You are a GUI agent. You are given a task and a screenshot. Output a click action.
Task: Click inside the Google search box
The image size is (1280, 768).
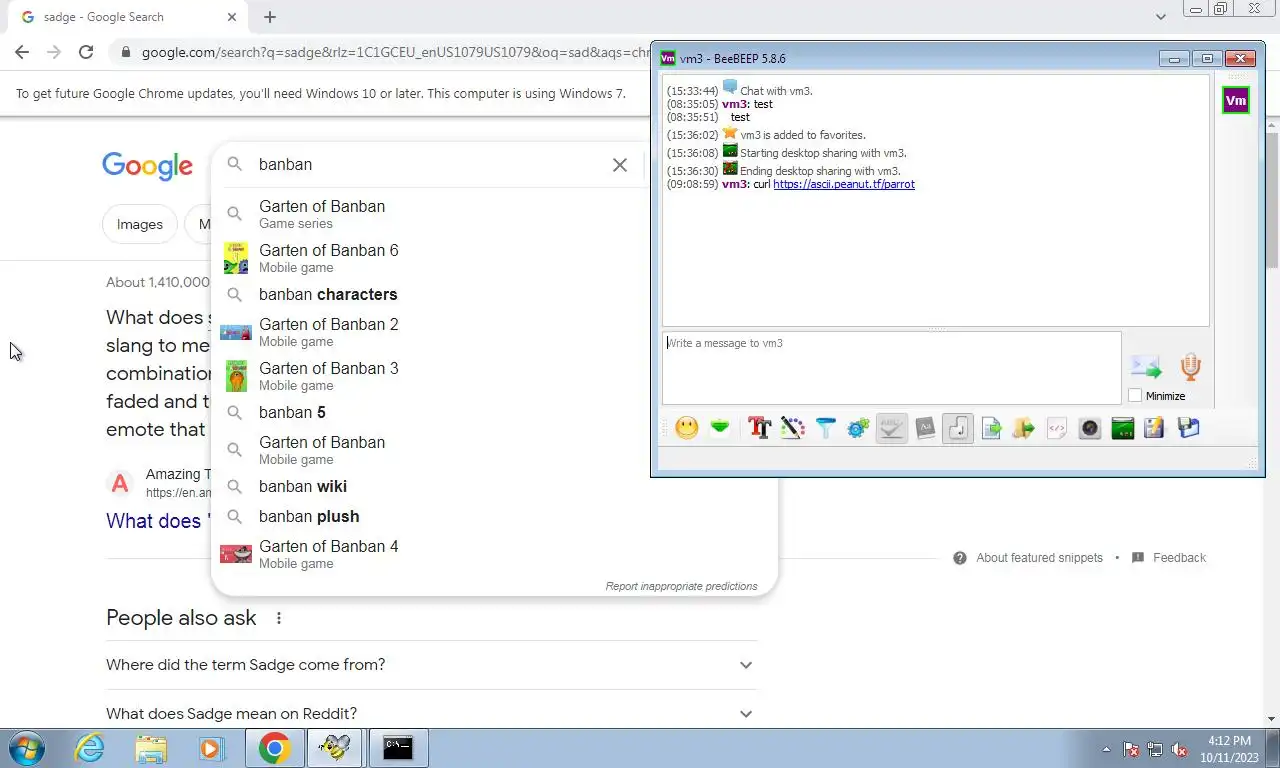(430, 165)
